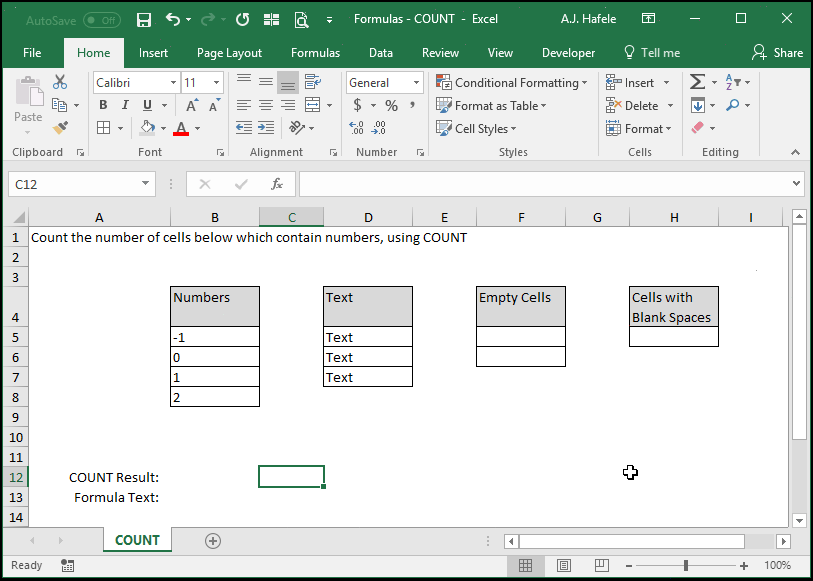This screenshot has height=581, width=813.
Task: Switch to the Formulas tab
Action: click(x=315, y=53)
